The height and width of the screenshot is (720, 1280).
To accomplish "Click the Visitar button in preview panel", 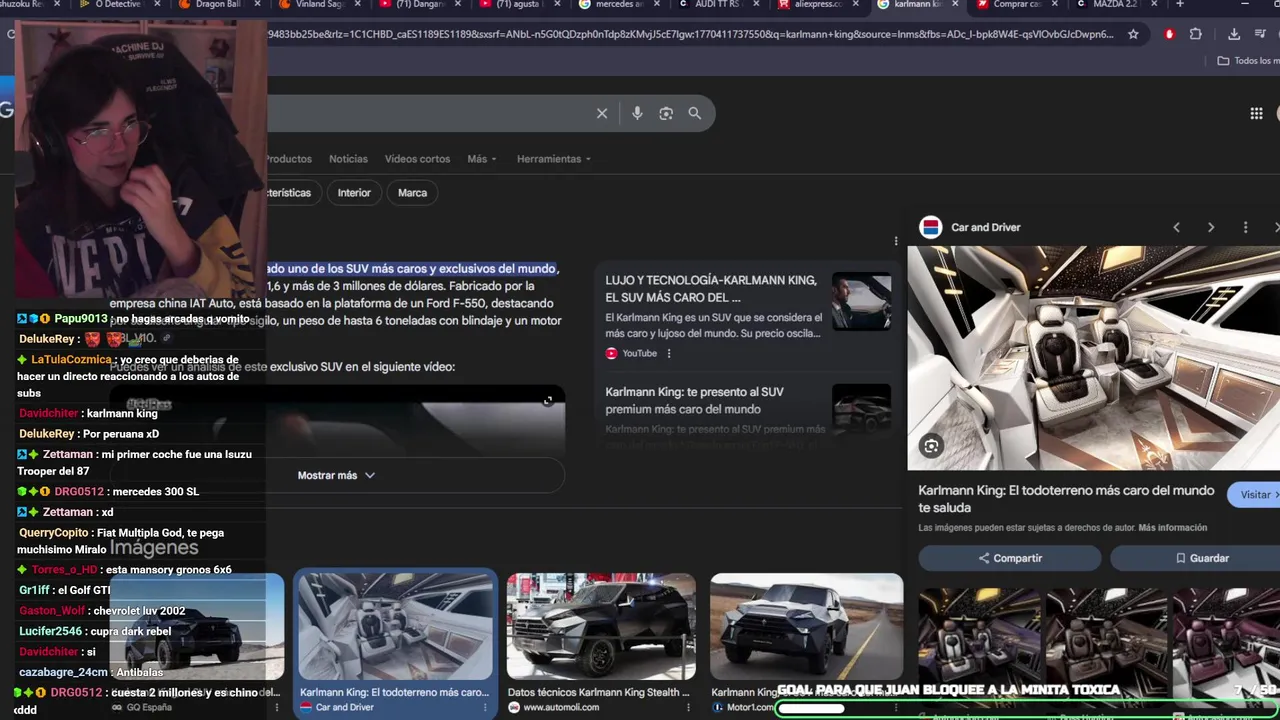I will coord(1256,494).
